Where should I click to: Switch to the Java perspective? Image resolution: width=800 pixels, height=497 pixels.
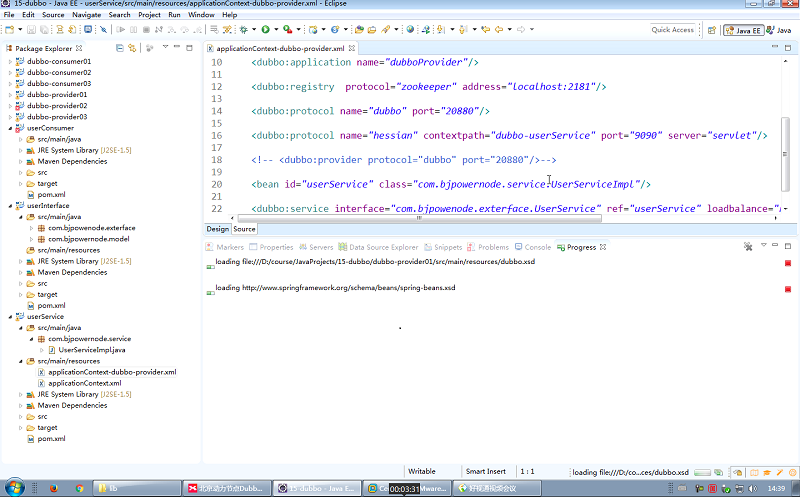point(779,30)
